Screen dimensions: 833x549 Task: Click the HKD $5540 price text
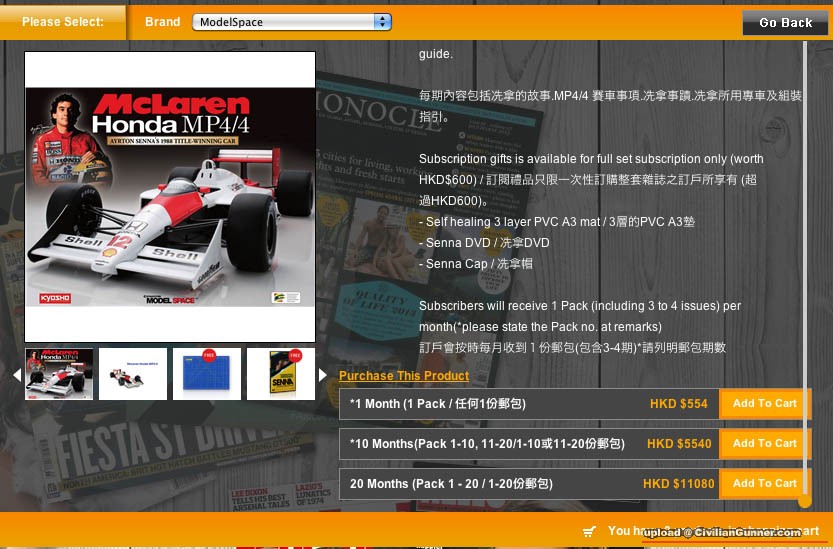679,444
